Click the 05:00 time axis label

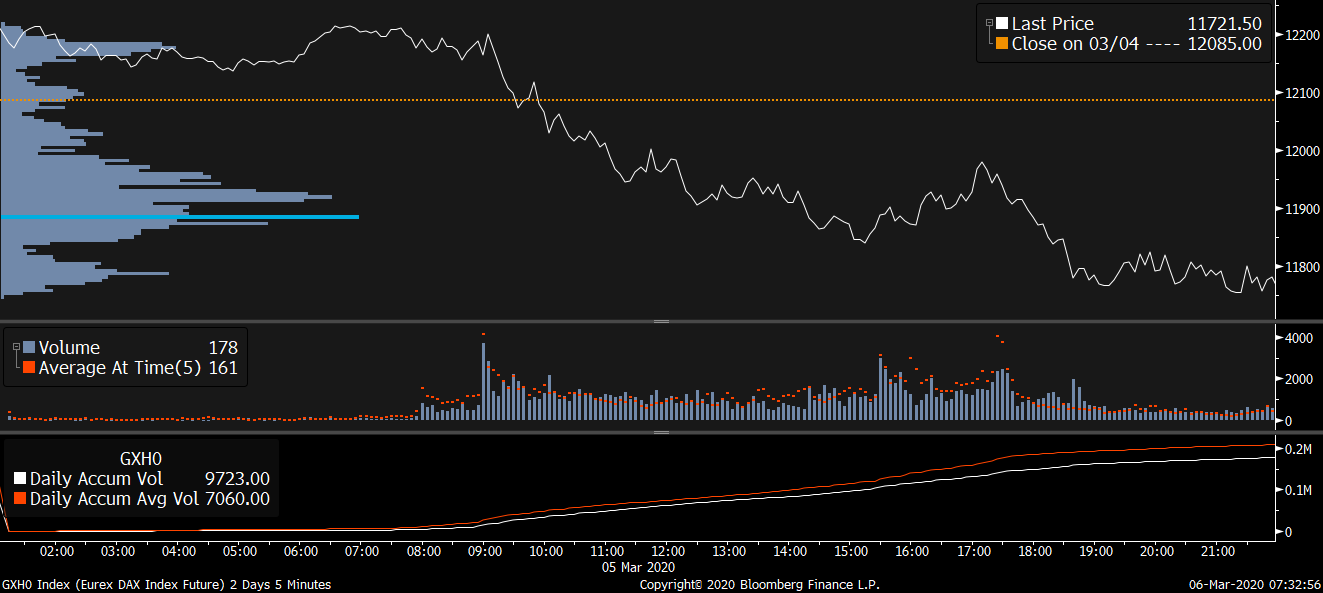coord(240,551)
